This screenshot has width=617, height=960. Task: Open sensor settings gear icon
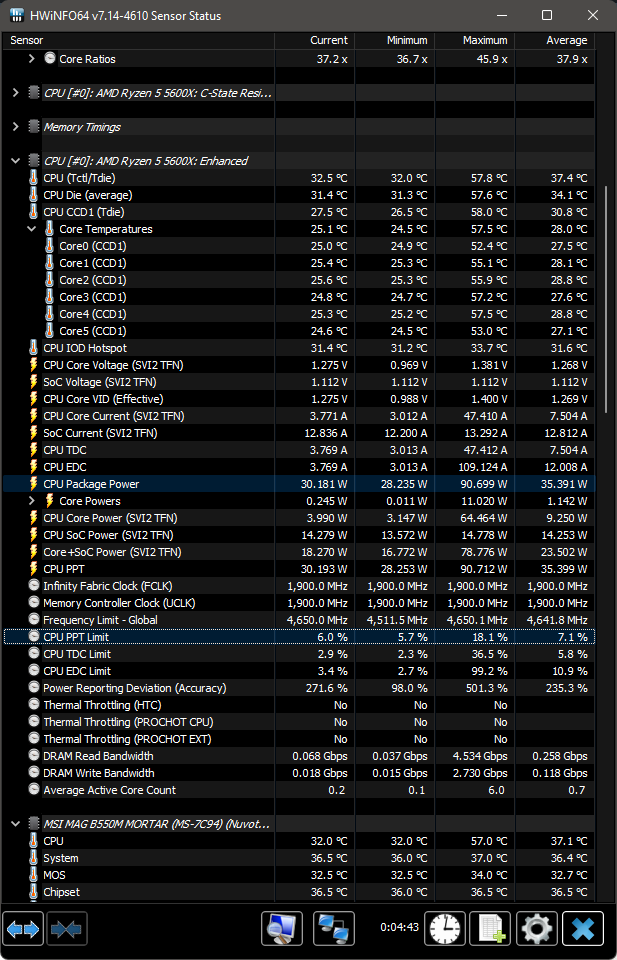point(536,929)
